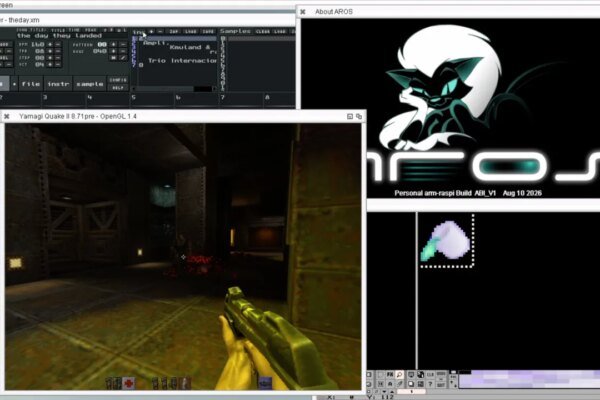600x400 pixels.
Task: Select tracker channel header 3
Action: 63,98
